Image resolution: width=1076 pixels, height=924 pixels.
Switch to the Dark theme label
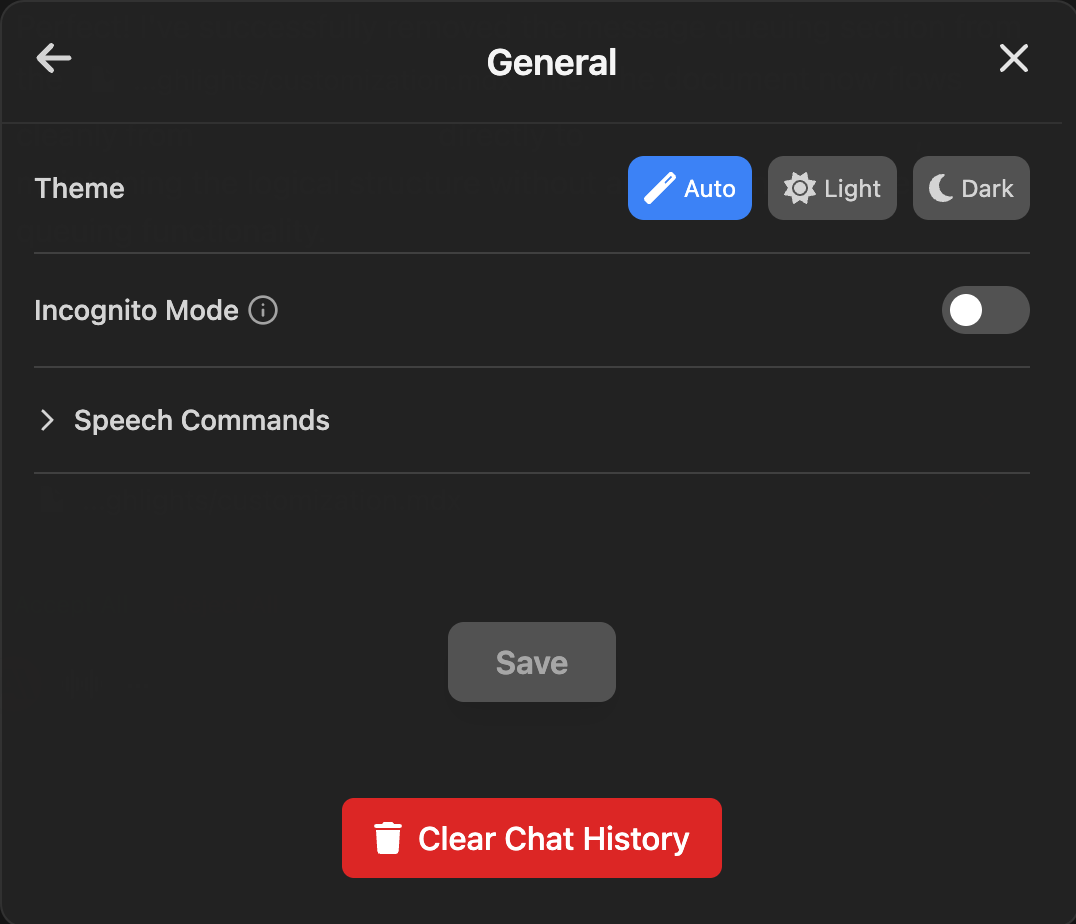[x=987, y=188]
